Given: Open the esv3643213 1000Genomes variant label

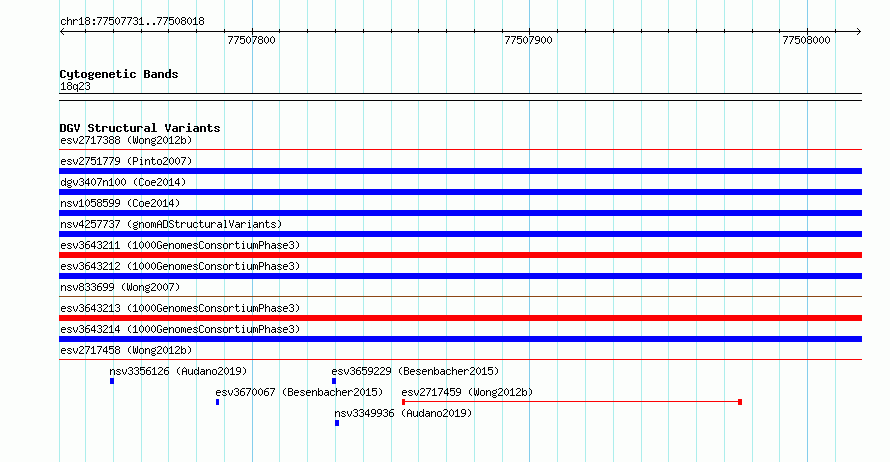Looking at the screenshot, I should (x=180, y=308).
